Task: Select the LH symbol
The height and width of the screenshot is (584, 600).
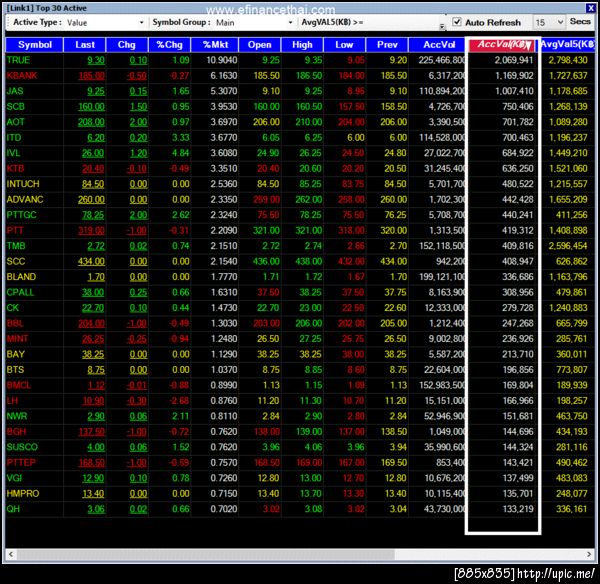Action: click(12, 401)
